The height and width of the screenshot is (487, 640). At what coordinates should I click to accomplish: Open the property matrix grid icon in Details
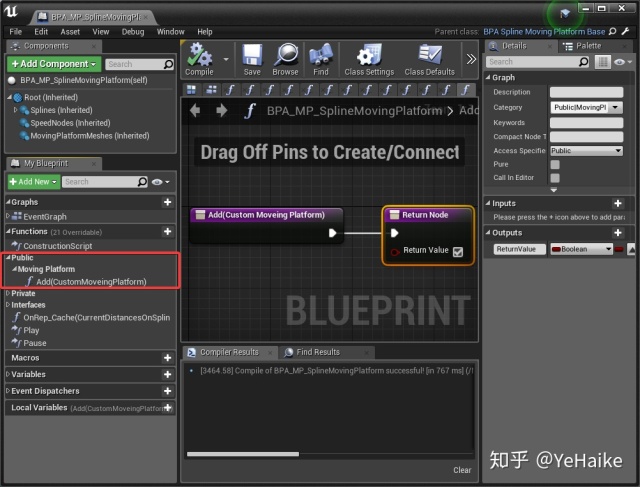tap(602, 62)
